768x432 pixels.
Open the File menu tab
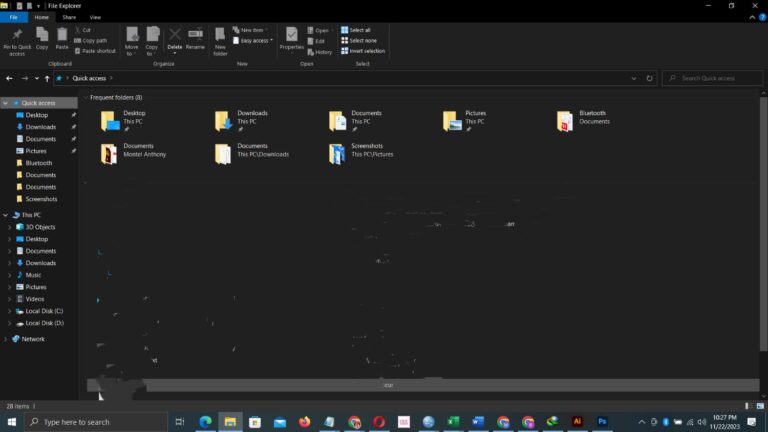[x=14, y=17]
